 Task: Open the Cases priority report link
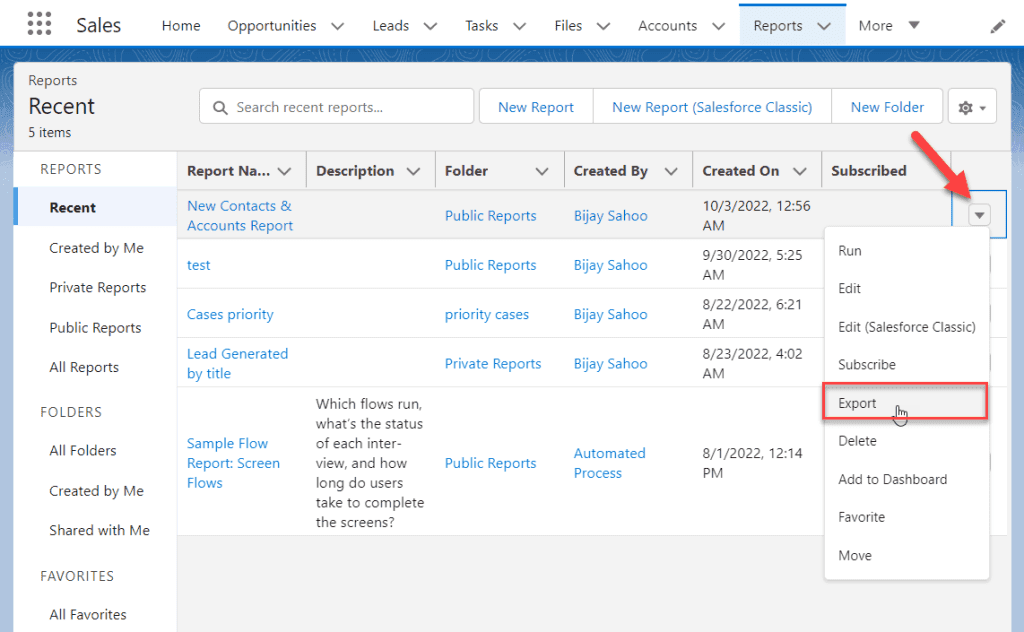(230, 314)
